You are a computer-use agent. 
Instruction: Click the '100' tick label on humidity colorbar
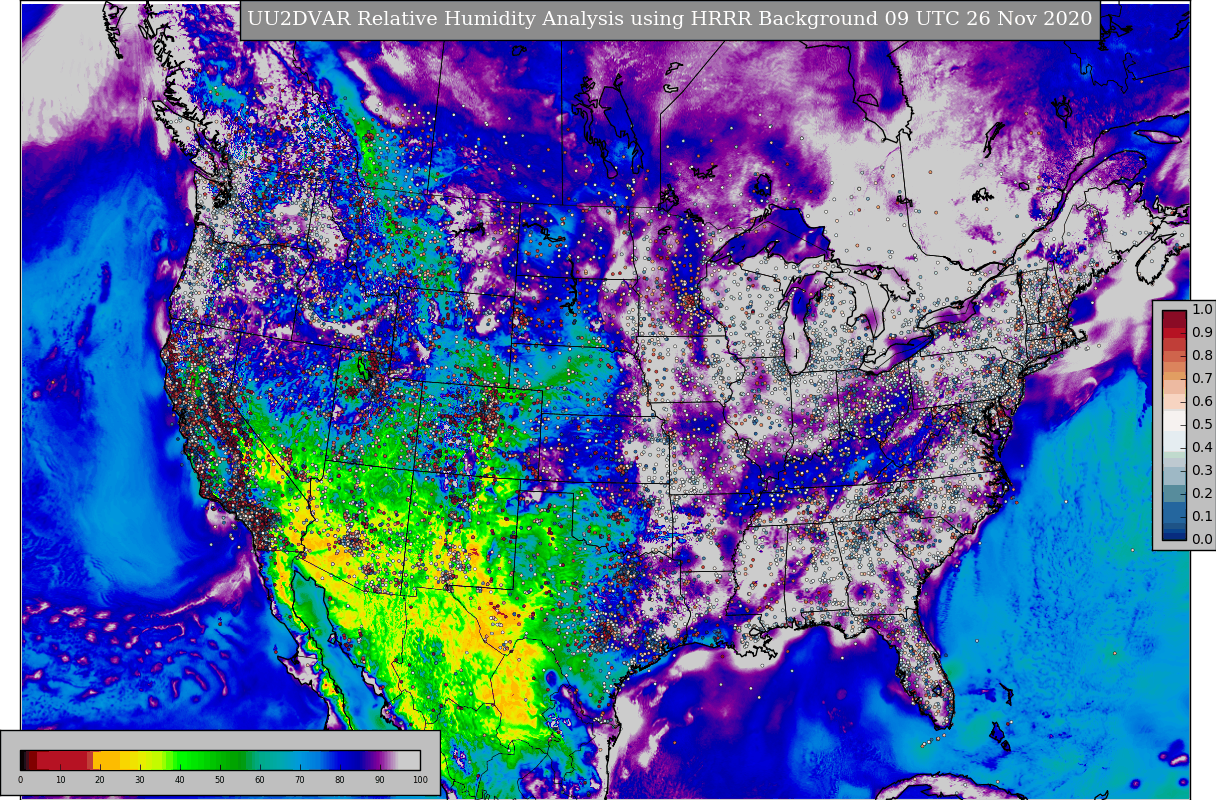[x=420, y=780]
